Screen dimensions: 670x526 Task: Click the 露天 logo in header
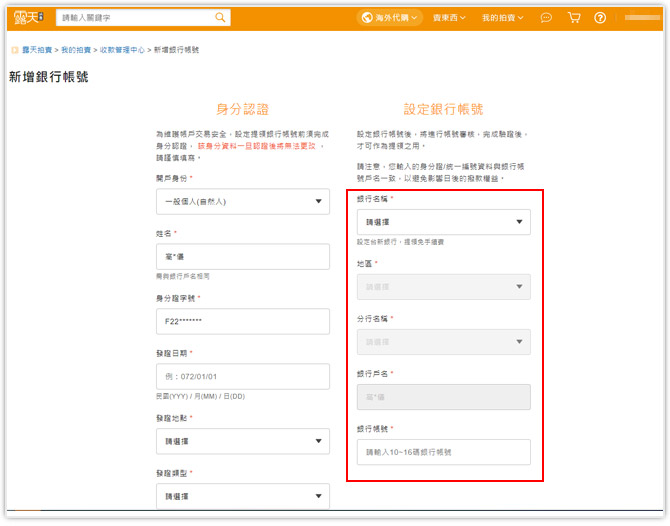tap(28, 17)
